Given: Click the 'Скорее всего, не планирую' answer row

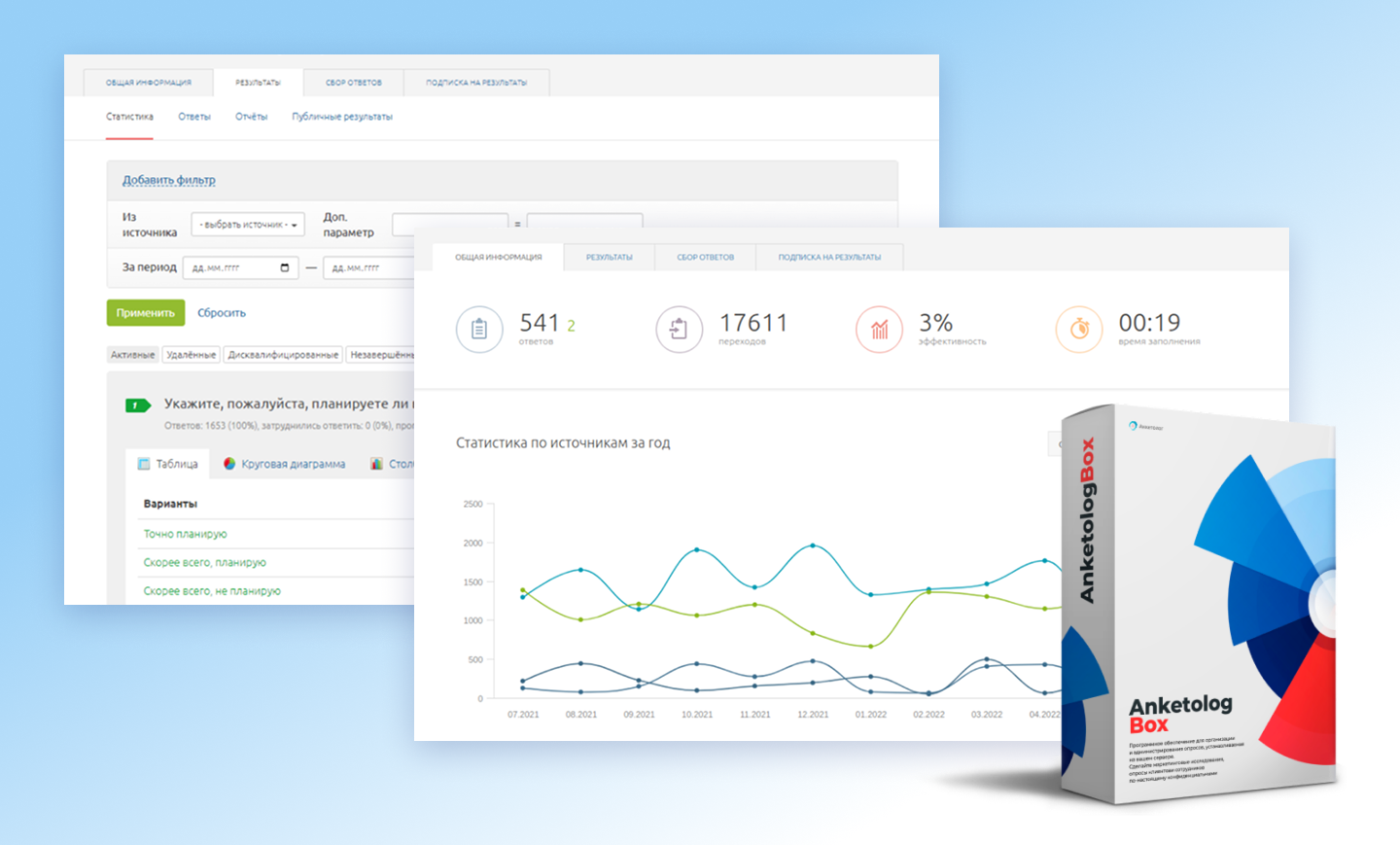Looking at the screenshot, I should (212, 590).
